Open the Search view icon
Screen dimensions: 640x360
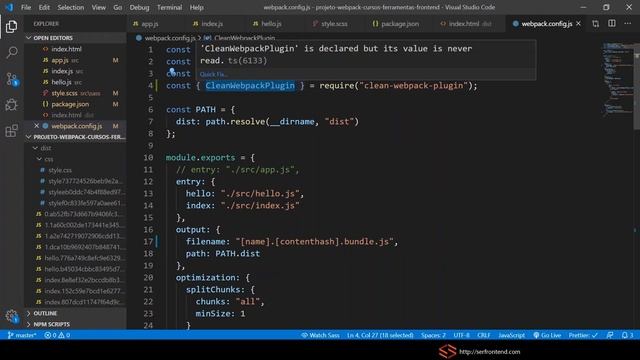click(11, 52)
